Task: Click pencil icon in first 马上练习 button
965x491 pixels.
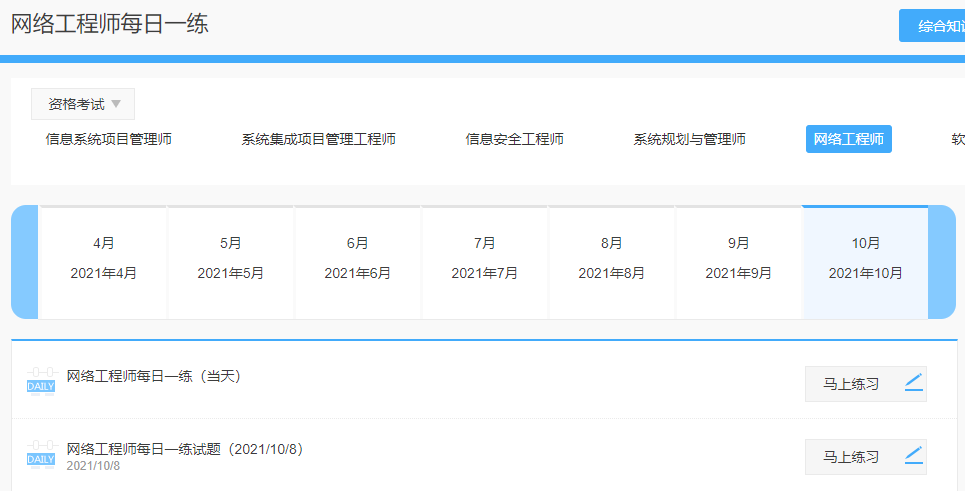Action: (x=913, y=383)
